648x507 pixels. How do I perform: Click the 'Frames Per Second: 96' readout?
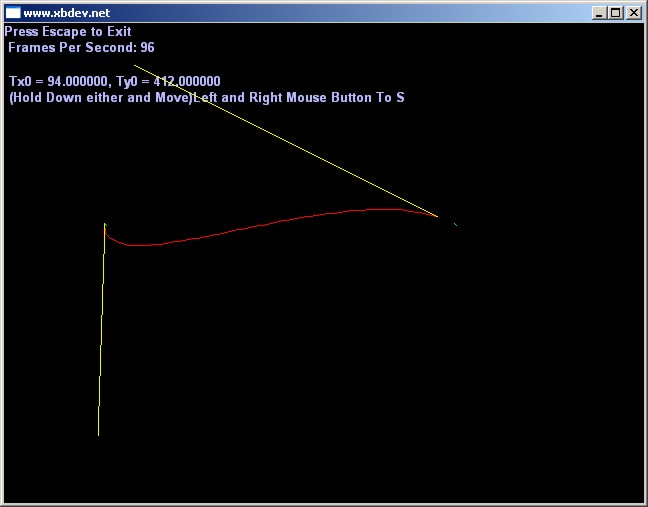tap(81, 48)
